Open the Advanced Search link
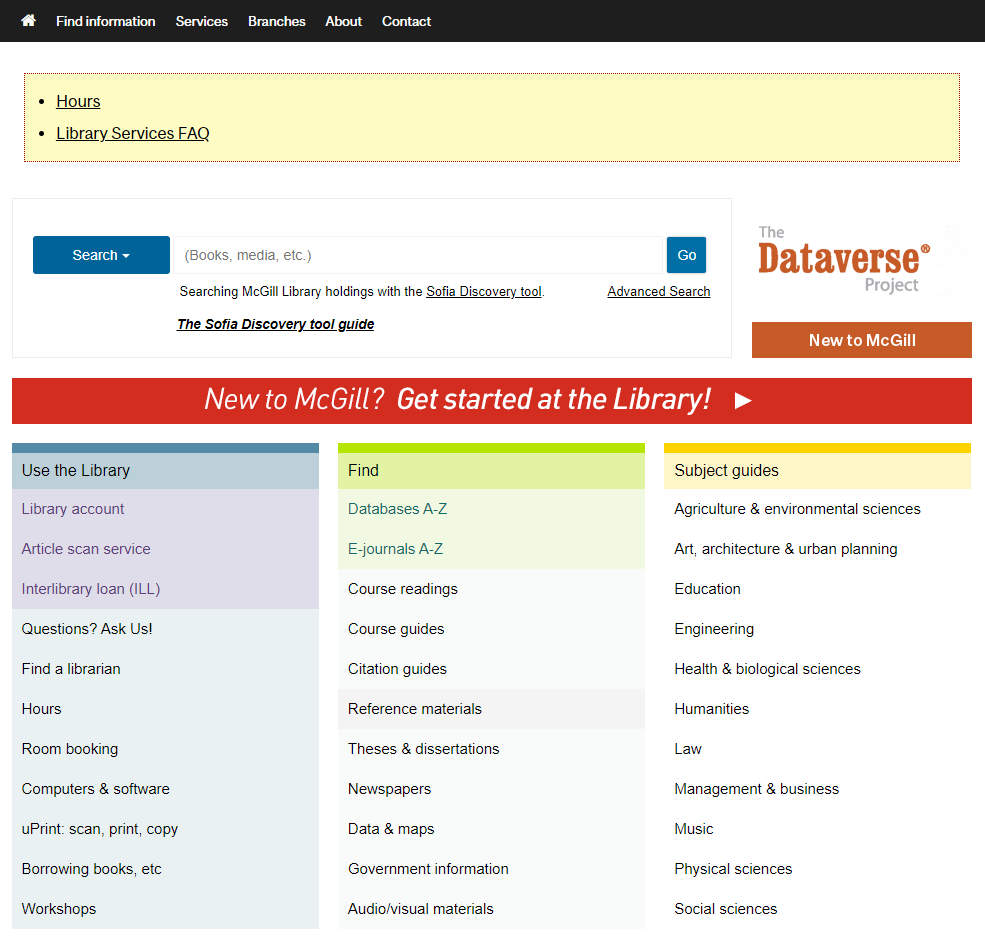The width and height of the screenshot is (985, 947). coord(658,292)
